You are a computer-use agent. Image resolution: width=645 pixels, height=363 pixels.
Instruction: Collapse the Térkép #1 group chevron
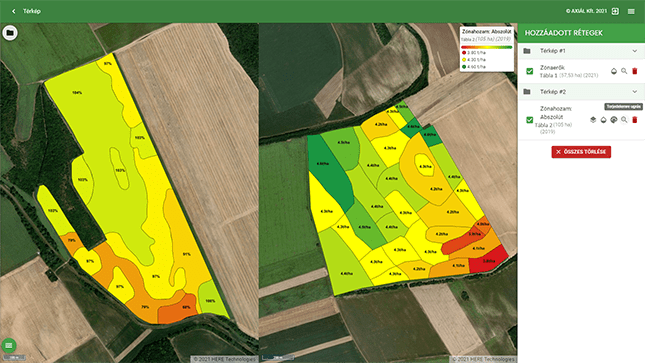(x=635, y=51)
